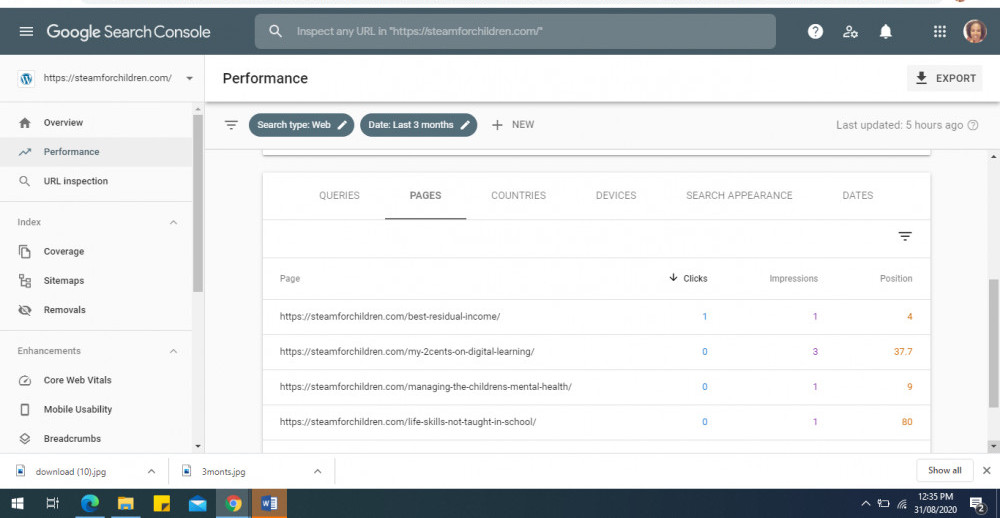This screenshot has width=1000, height=518.
Task: Open the Mail app from taskbar
Action: (x=198, y=504)
